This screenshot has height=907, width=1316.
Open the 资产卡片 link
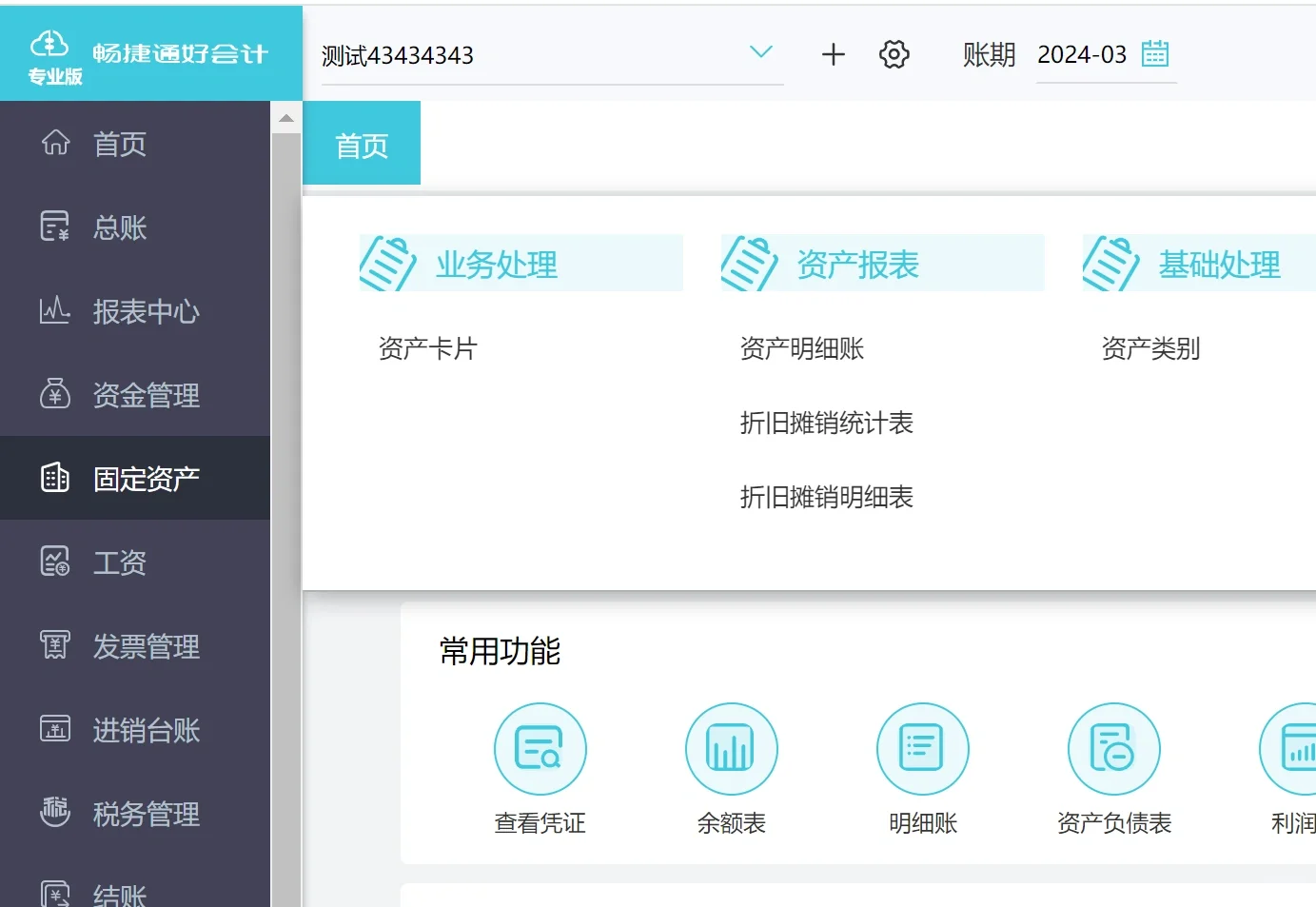pyautogui.click(x=428, y=348)
